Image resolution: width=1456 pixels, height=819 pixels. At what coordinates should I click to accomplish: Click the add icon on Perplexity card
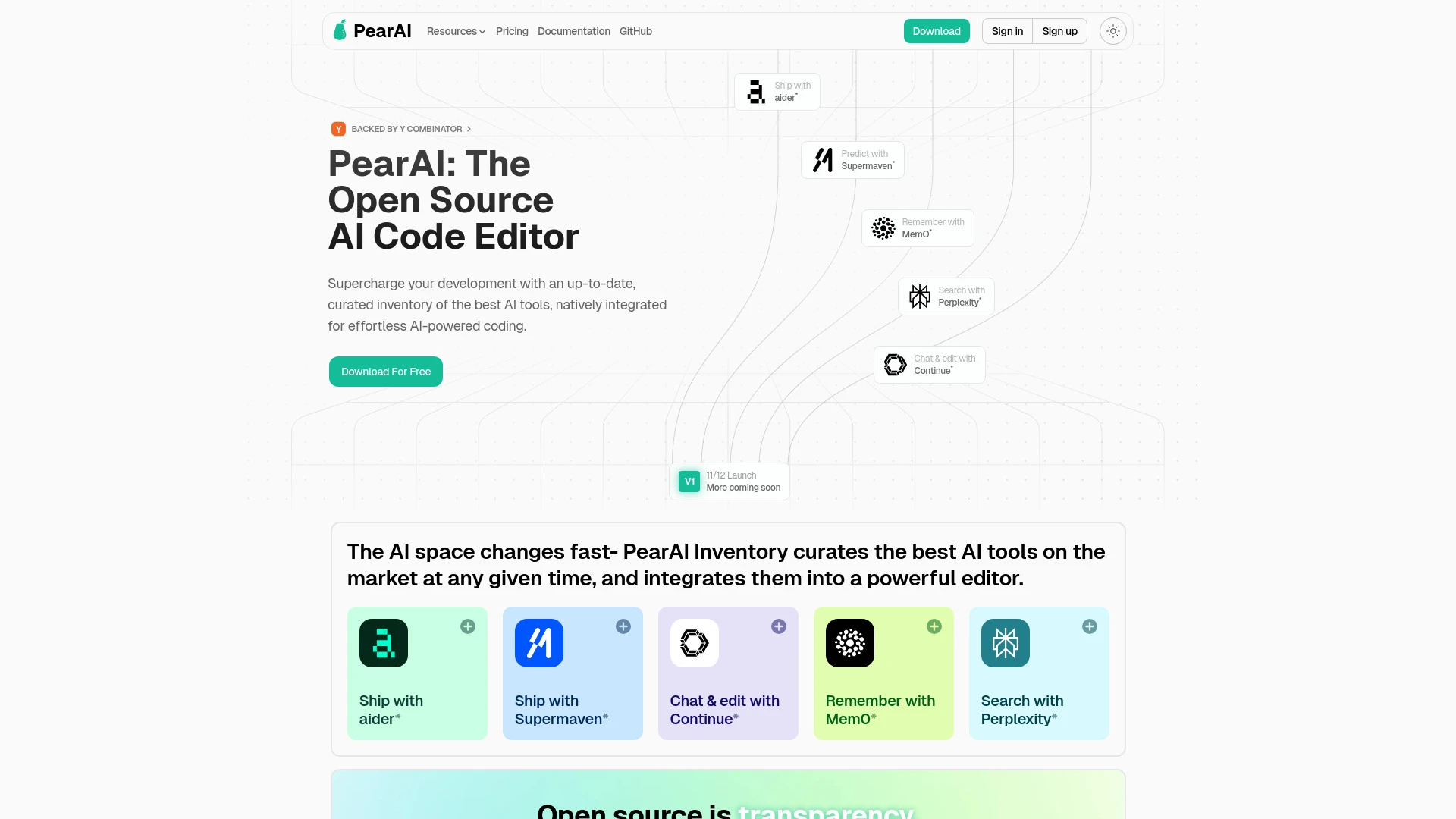pos(1089,626)
